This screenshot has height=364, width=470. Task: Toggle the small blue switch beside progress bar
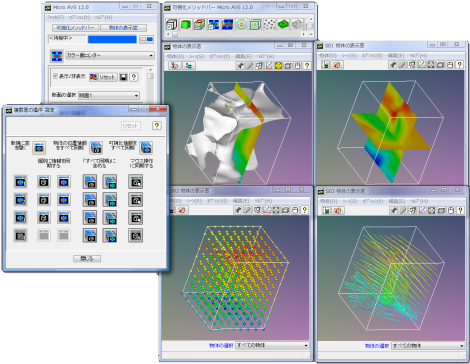tap(147, 39)
